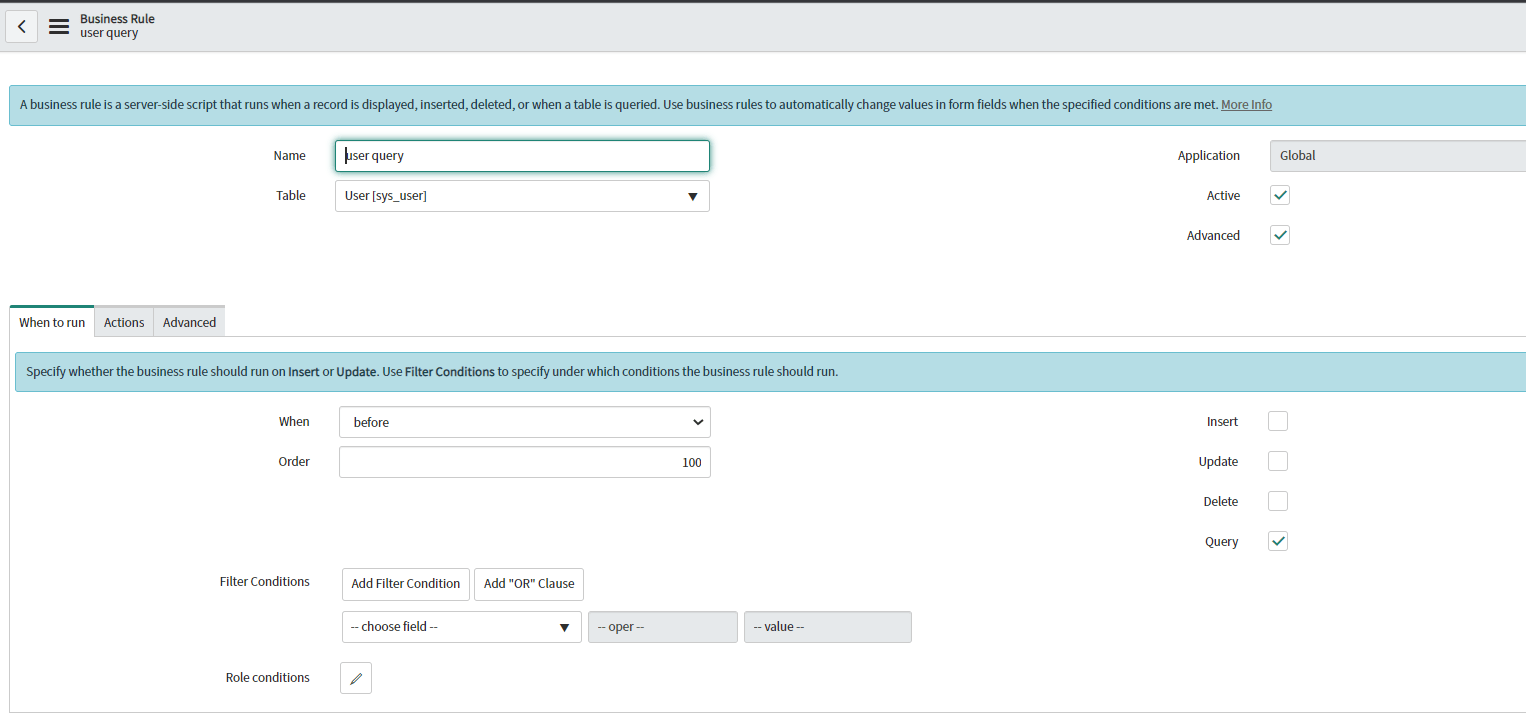Enable the Update checkbox
Viewport: 1526px width, 717px height.
point(1278,461)
